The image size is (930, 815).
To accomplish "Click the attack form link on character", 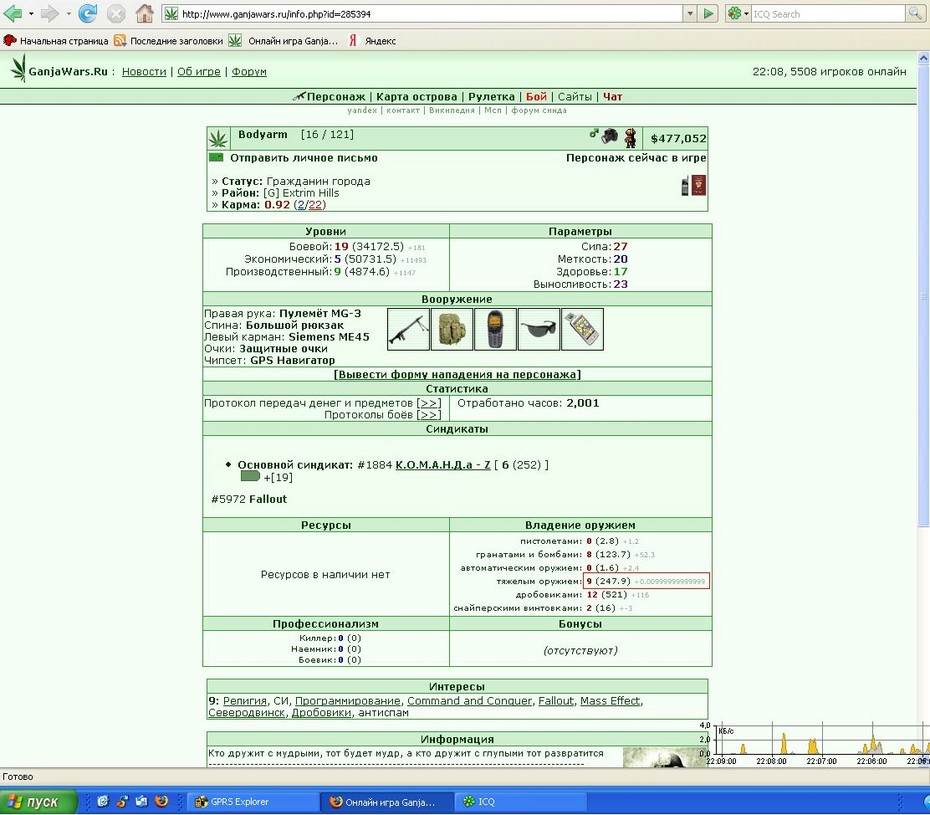I will coord(457,375).
